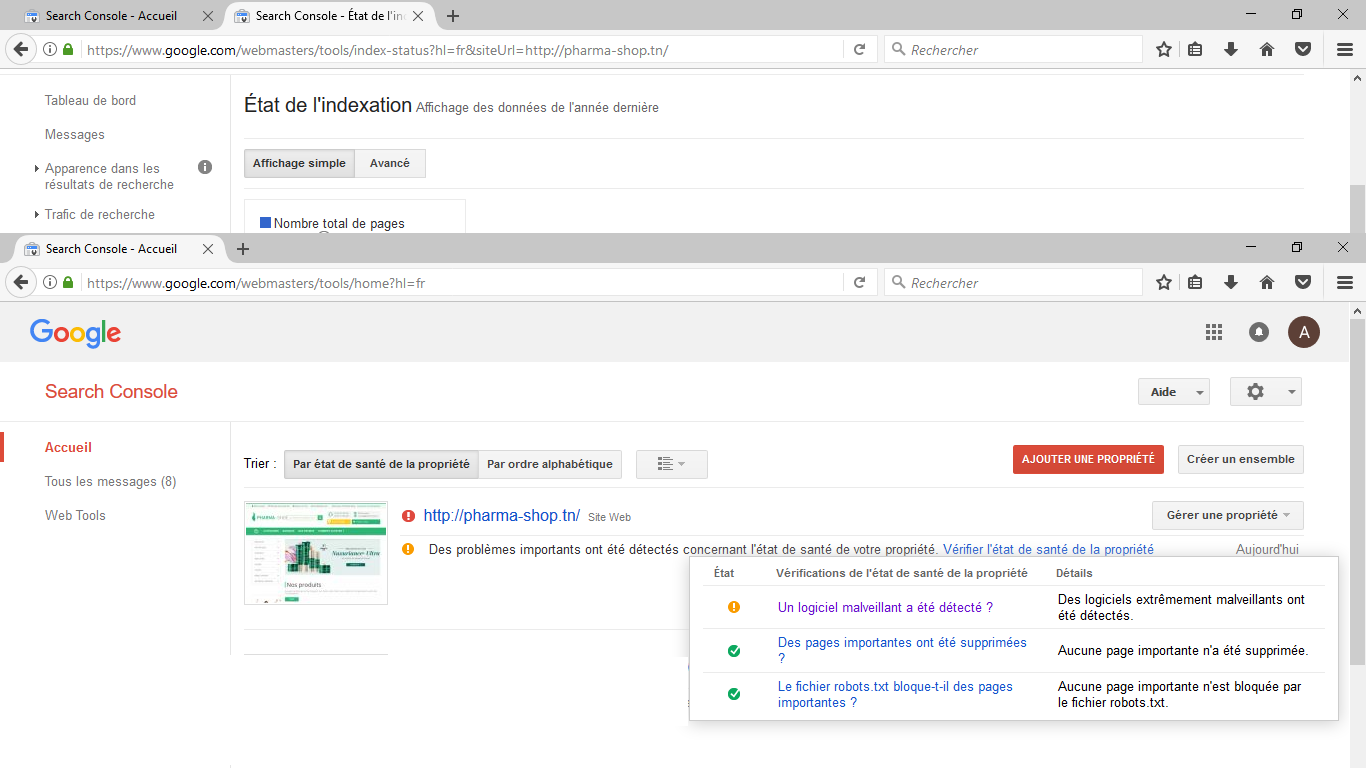Open Accueil in the sidebar
The height and width of the screenshot is (768, 1366).
68,448
